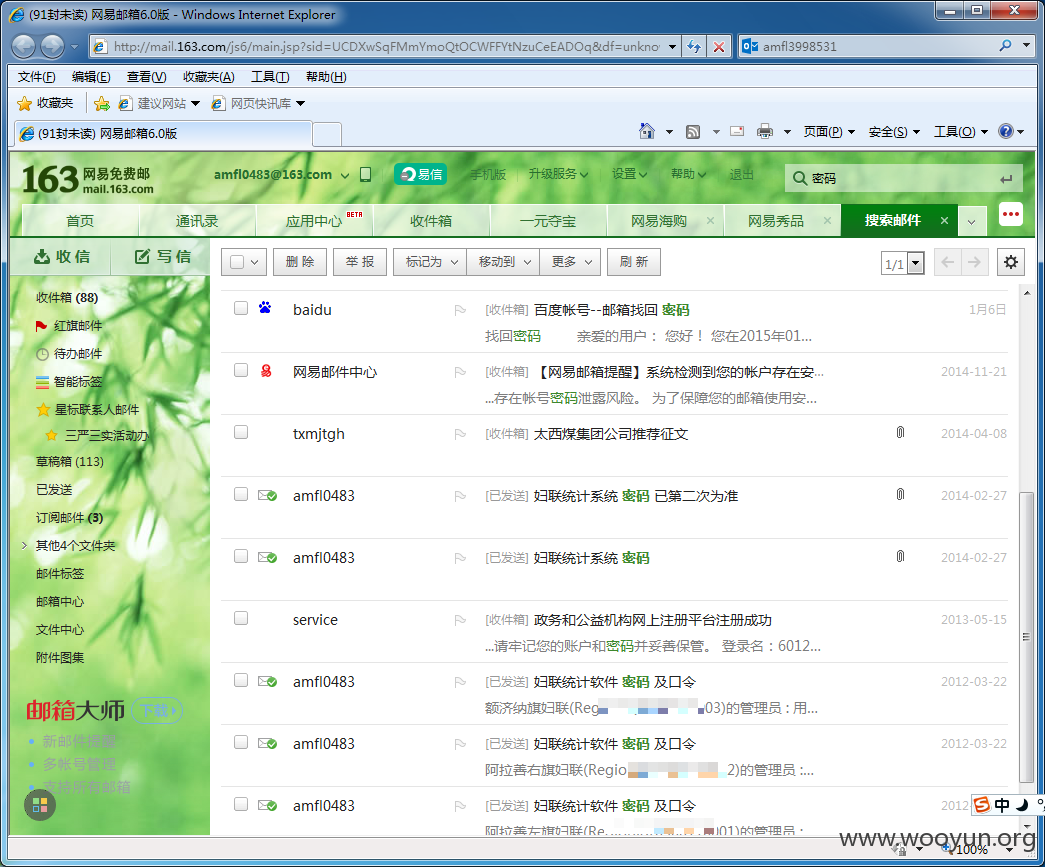Screen dimensions: 1045x867
Task: Refresh page using address bar refresh icon
Action: (x=694, y=47)
